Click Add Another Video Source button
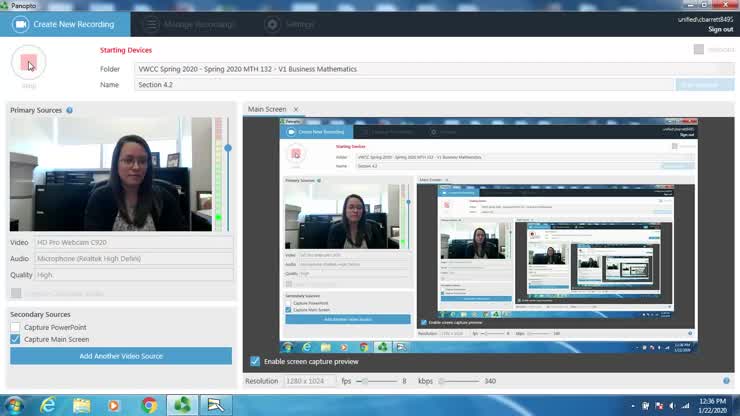Image resolution: width=740 pixels, height=416 pixels. tap(121, 356)
